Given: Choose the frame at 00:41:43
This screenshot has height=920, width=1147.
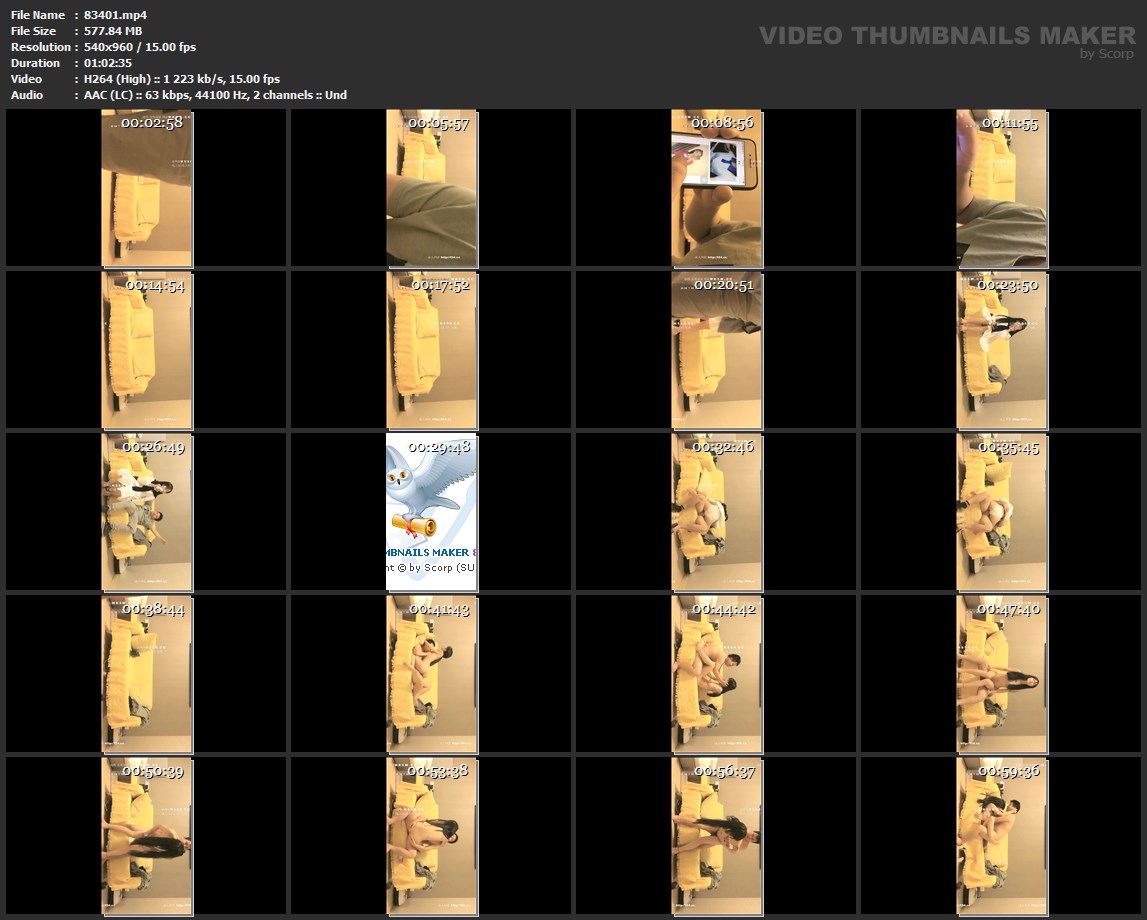Looking at the screenshot, I should (432, 674).
